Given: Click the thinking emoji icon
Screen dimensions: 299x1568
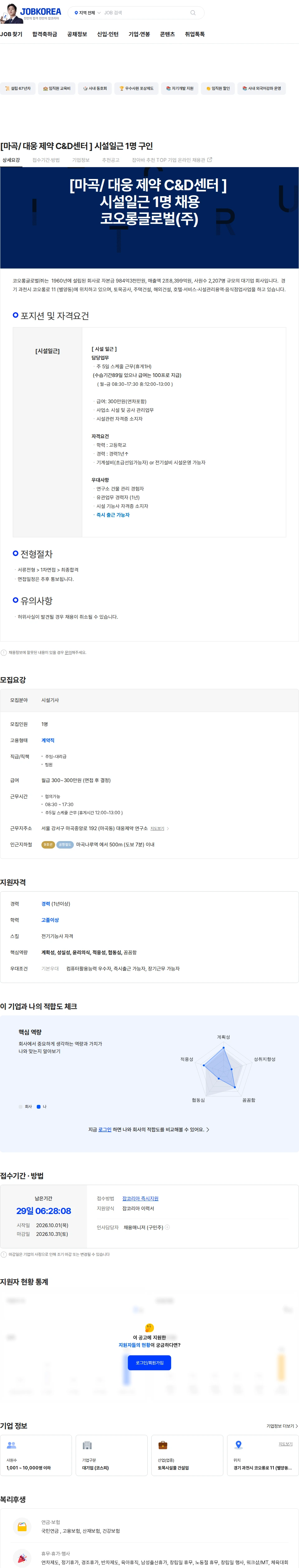Looking at the screenshot, I should pos(149,1328).
